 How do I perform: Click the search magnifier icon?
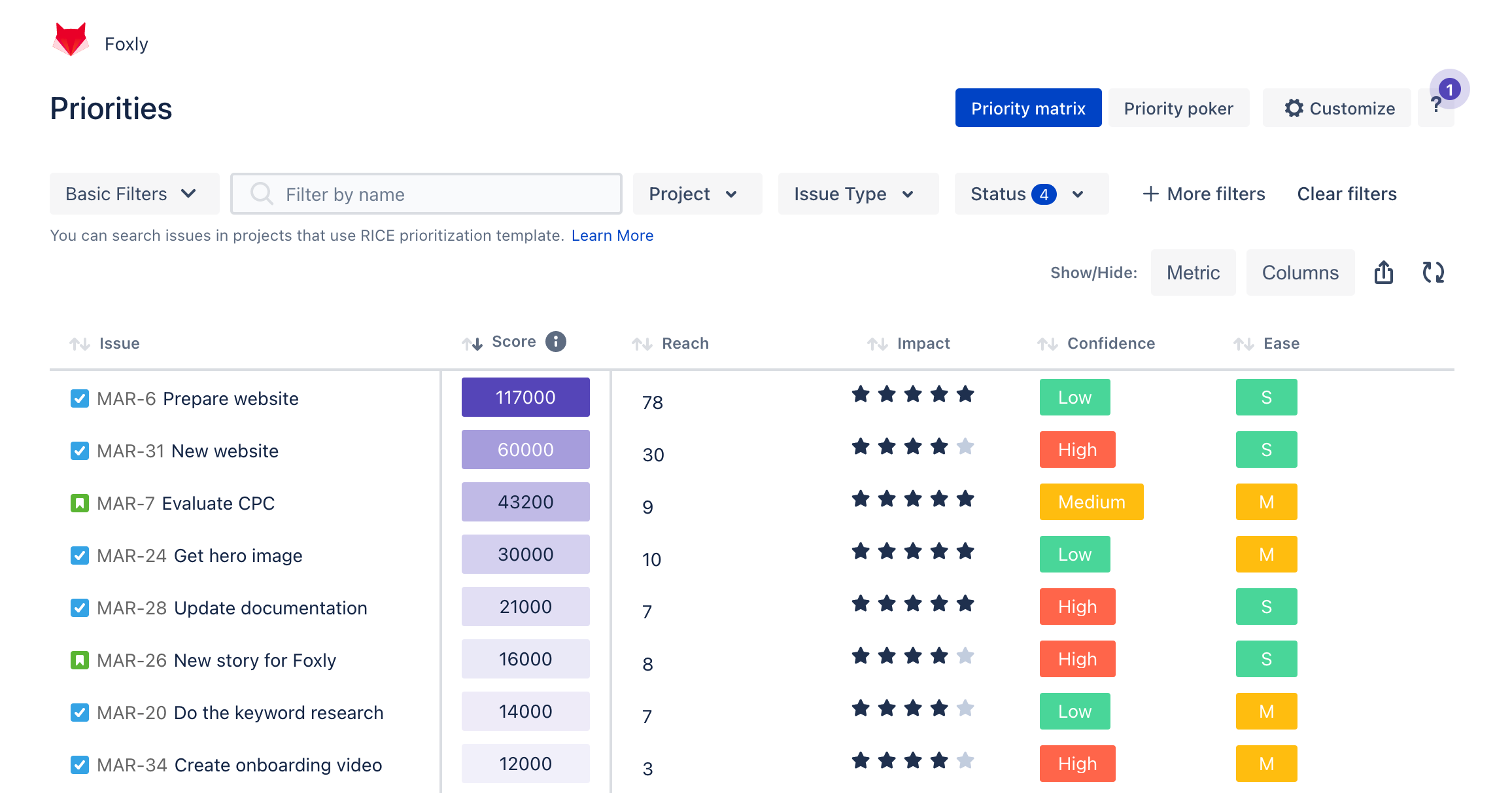click(262, 194)
